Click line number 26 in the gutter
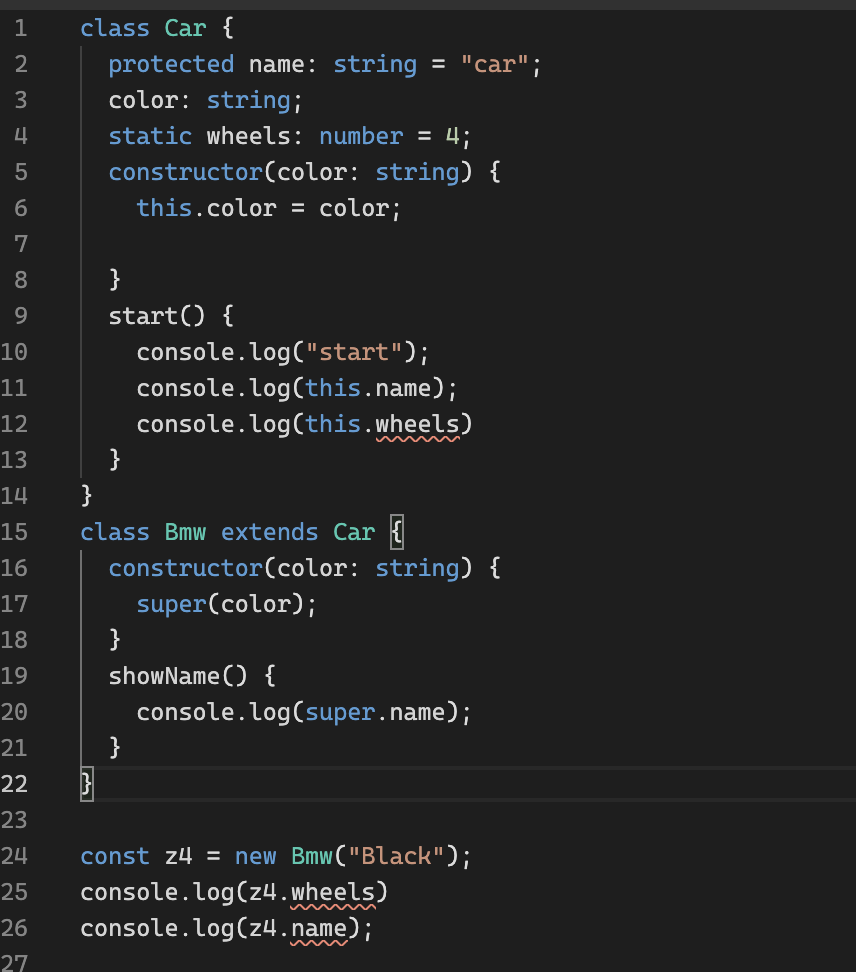 pyautogui.click(x=14, y=928)
